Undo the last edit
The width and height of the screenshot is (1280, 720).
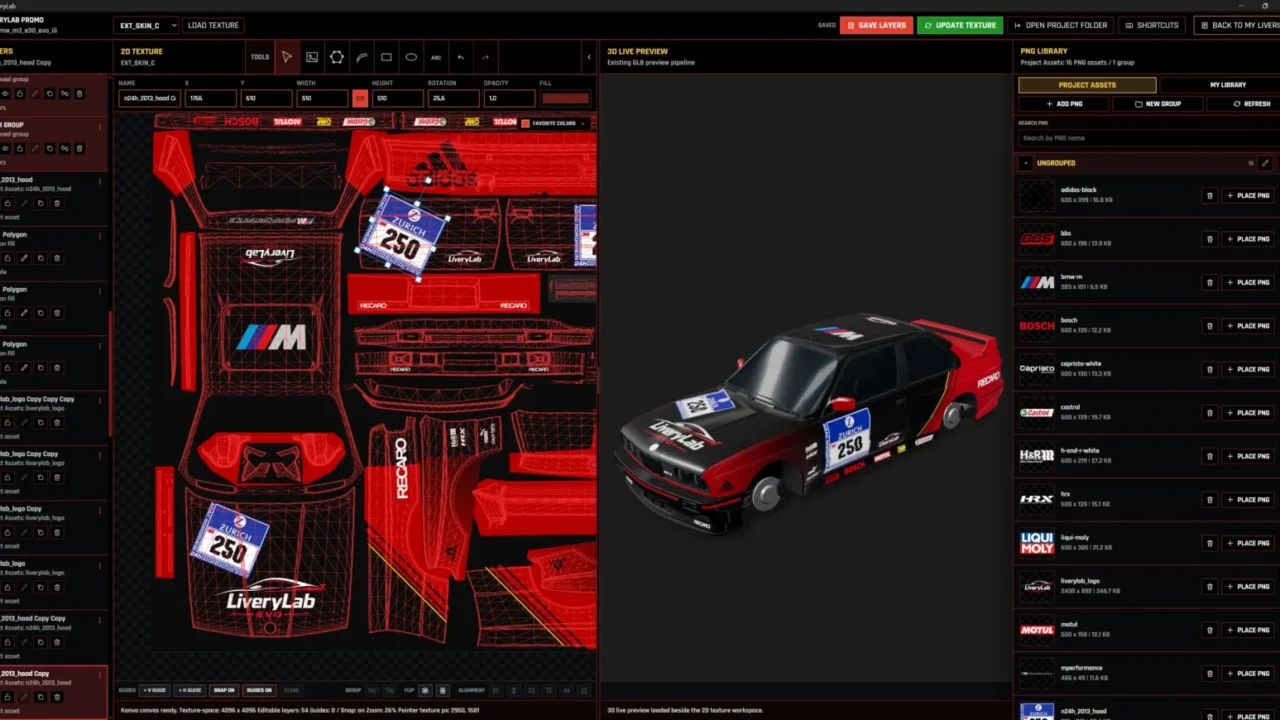point(461,57)
